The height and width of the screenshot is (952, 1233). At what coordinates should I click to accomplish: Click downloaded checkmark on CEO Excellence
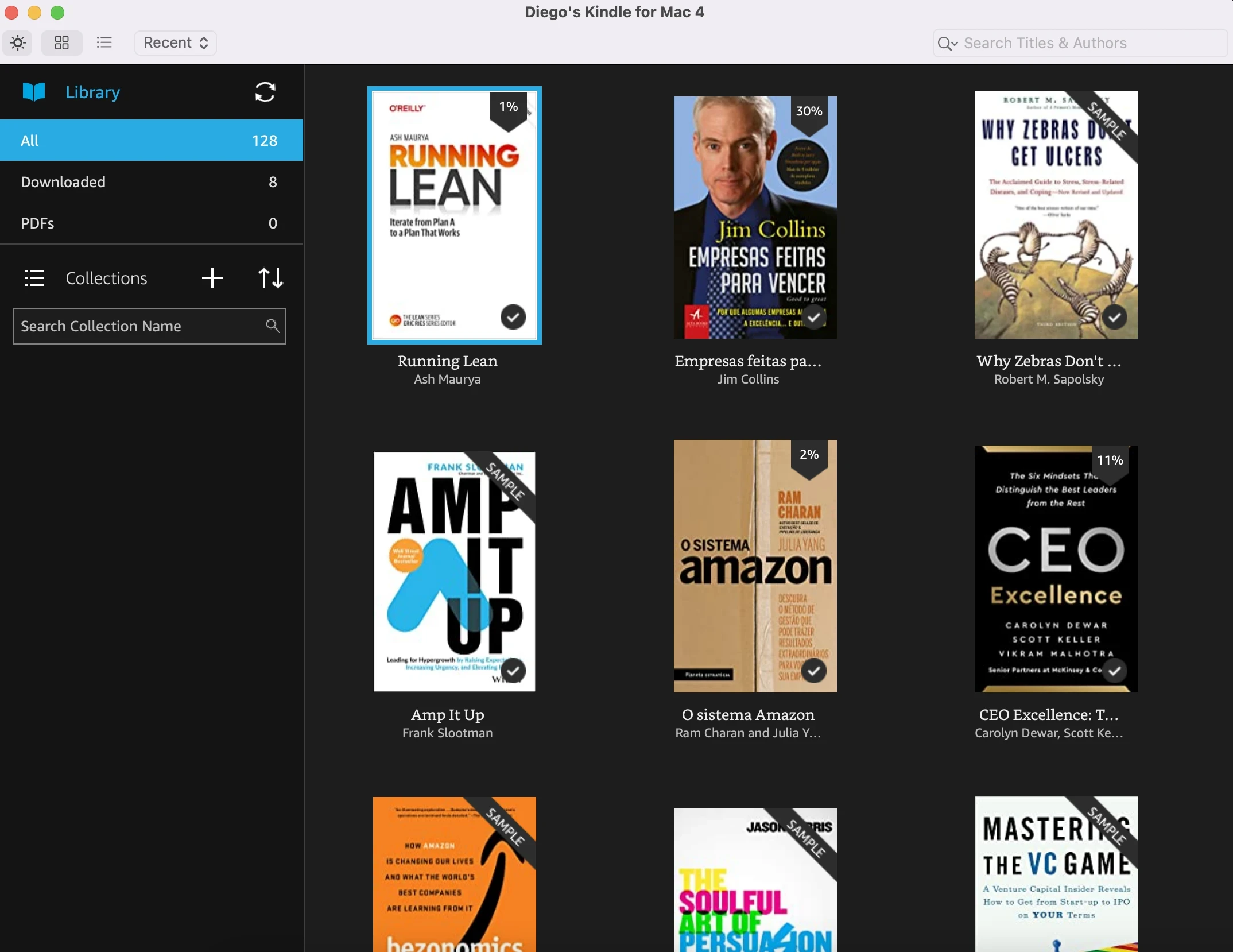1114,671
